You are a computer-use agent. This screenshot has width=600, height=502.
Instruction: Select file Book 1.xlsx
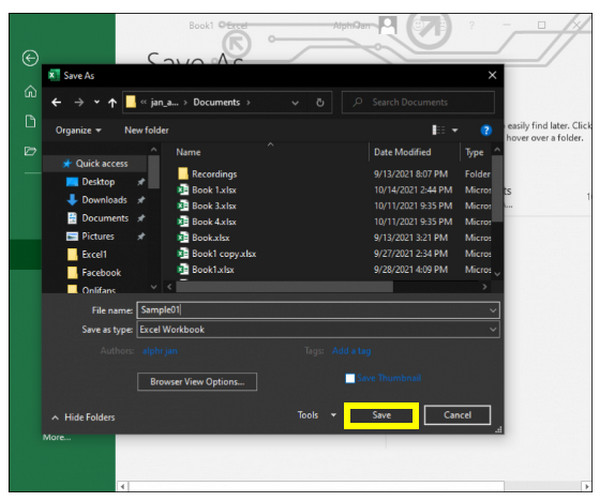[214, 190]
